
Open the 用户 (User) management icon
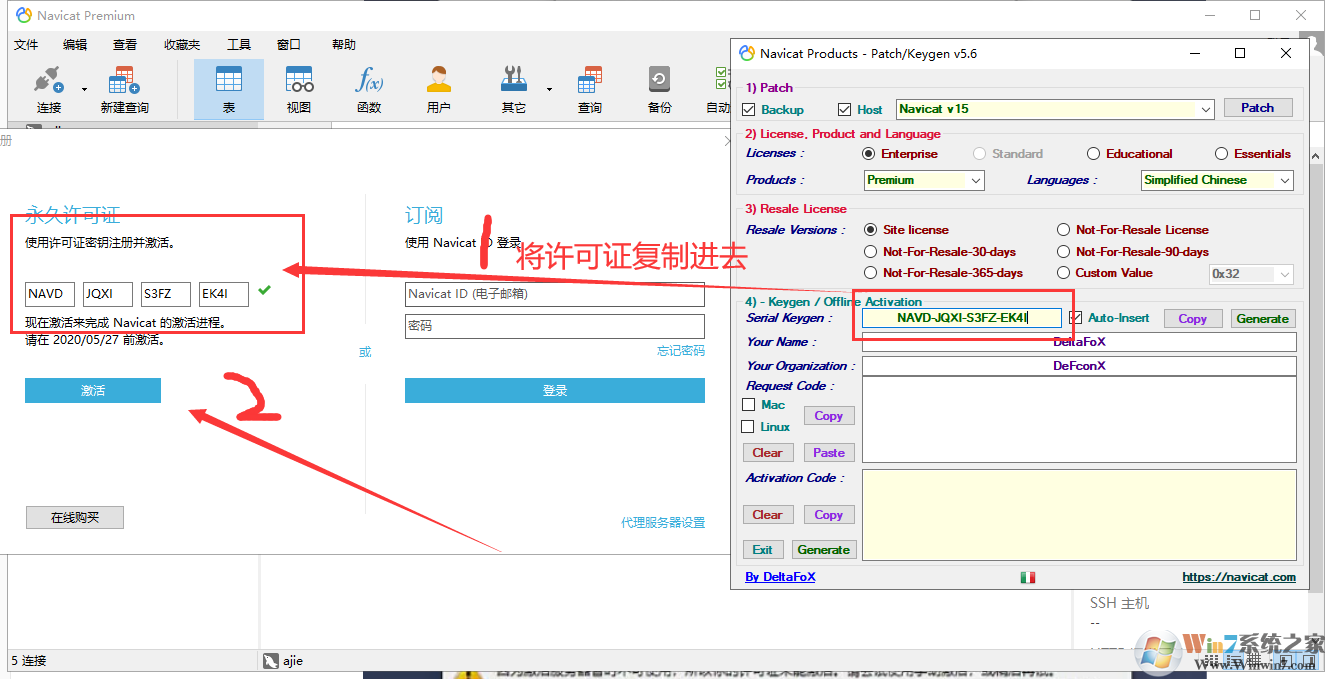[x=438, y=89]
